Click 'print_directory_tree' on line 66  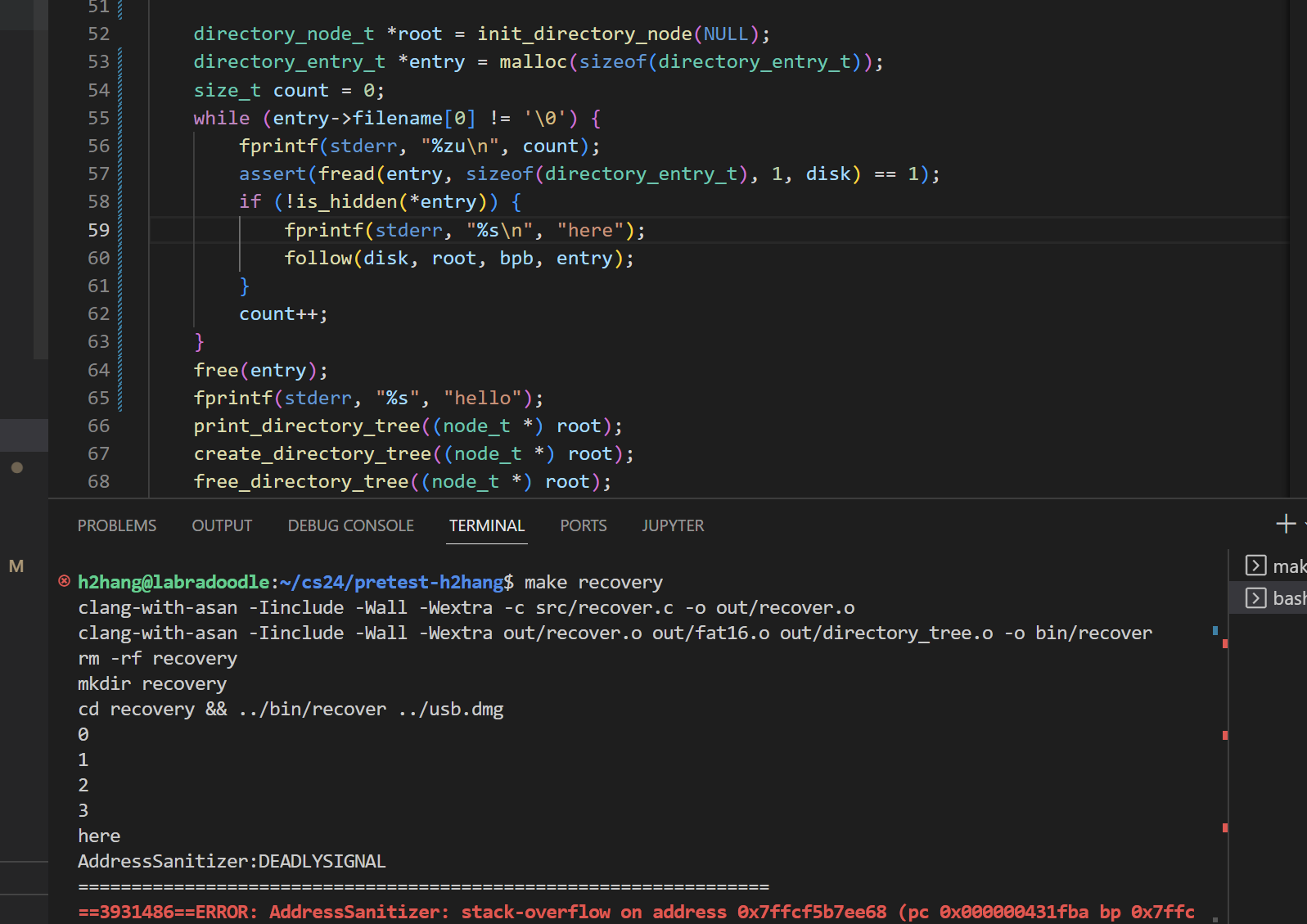[306, 426]
